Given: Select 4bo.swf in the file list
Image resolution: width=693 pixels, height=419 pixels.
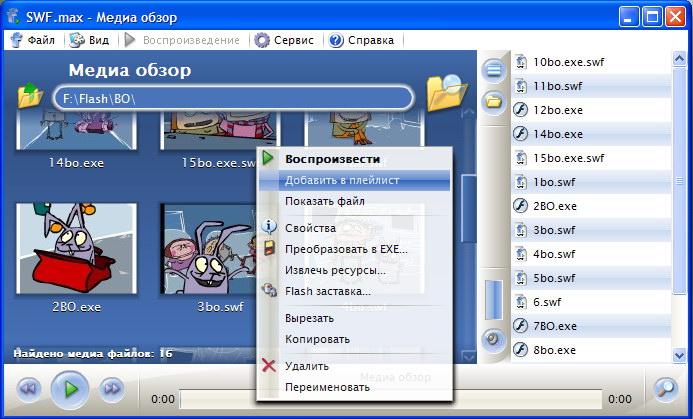Looking at the screenshot, I should point(591,254).
